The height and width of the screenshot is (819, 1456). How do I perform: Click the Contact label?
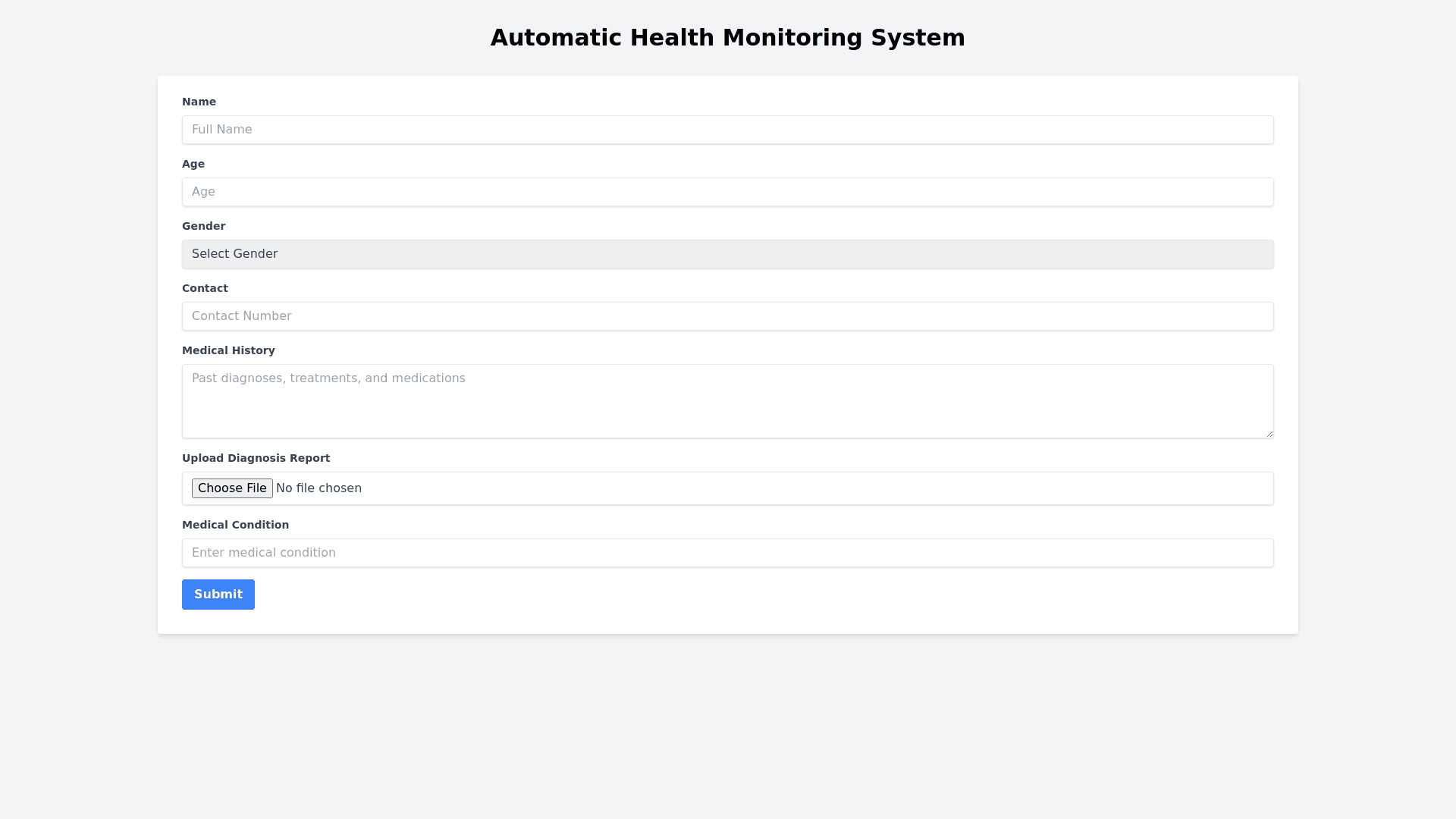coord(205,288)
